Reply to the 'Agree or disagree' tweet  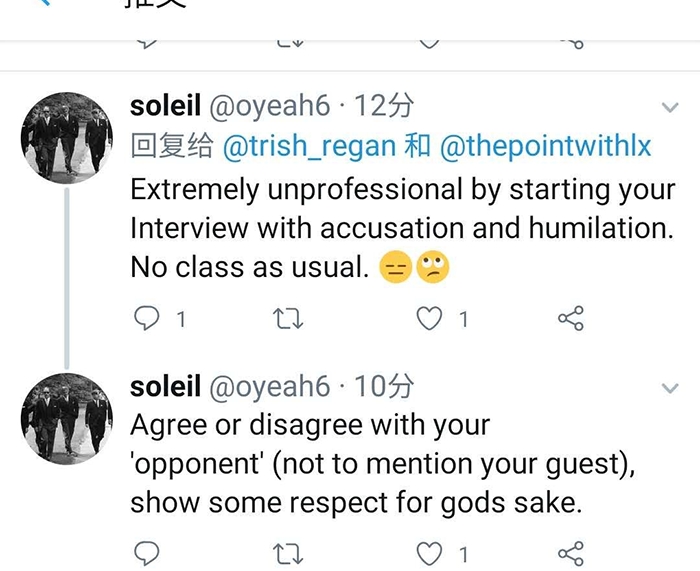click(147, 553)
